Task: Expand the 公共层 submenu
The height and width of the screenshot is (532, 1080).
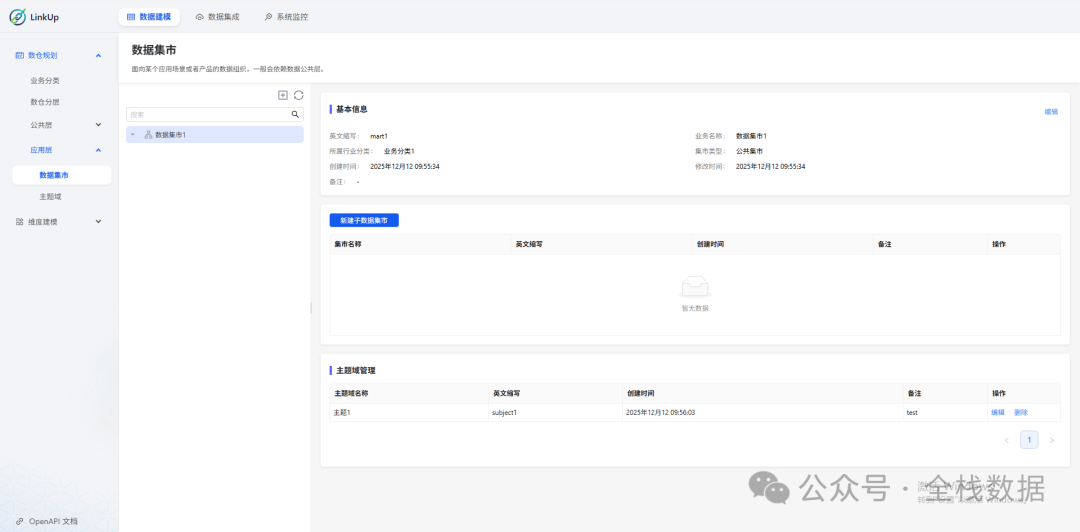Action: (98, 125)
